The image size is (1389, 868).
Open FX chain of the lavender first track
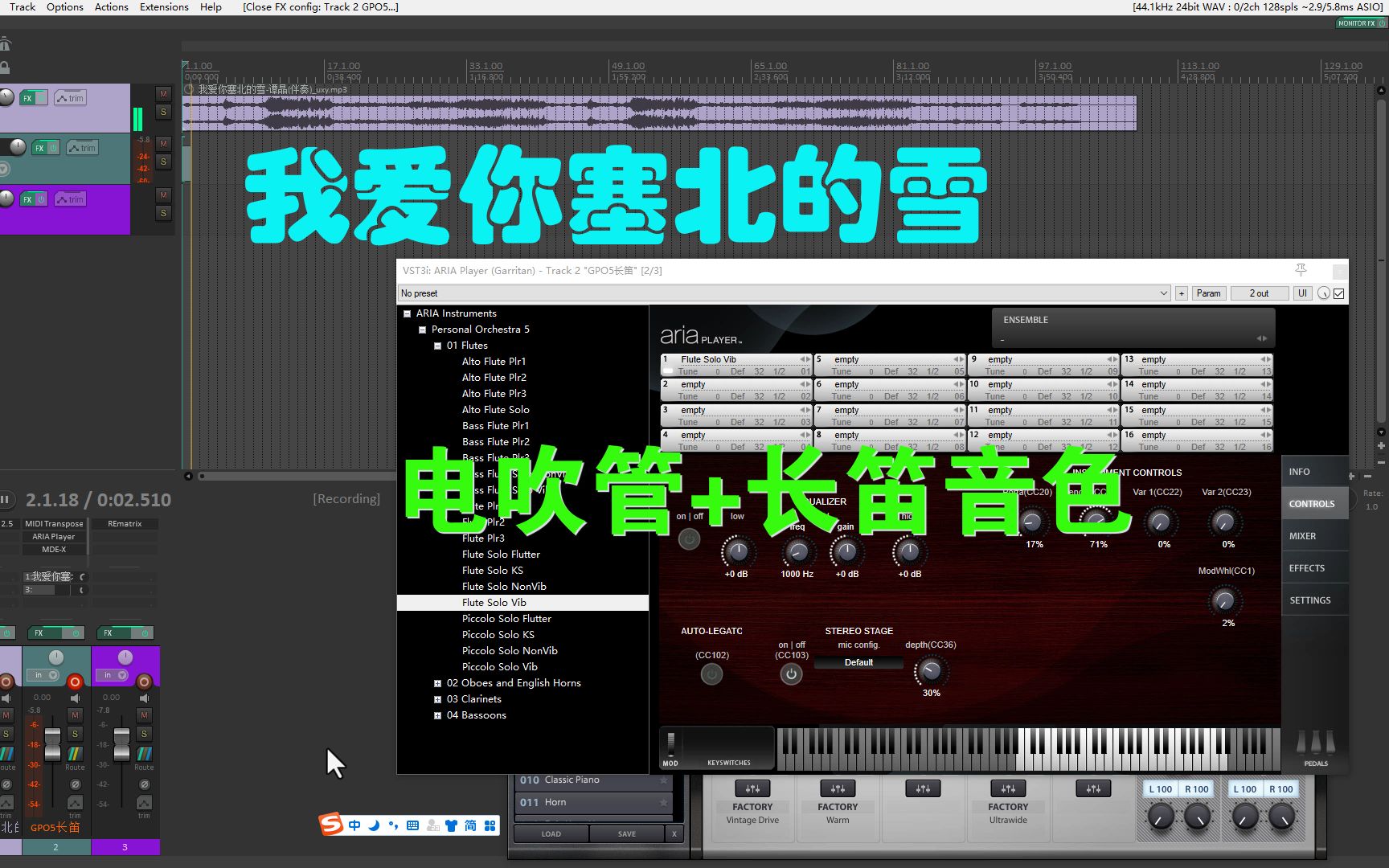[x=28, y=98]
